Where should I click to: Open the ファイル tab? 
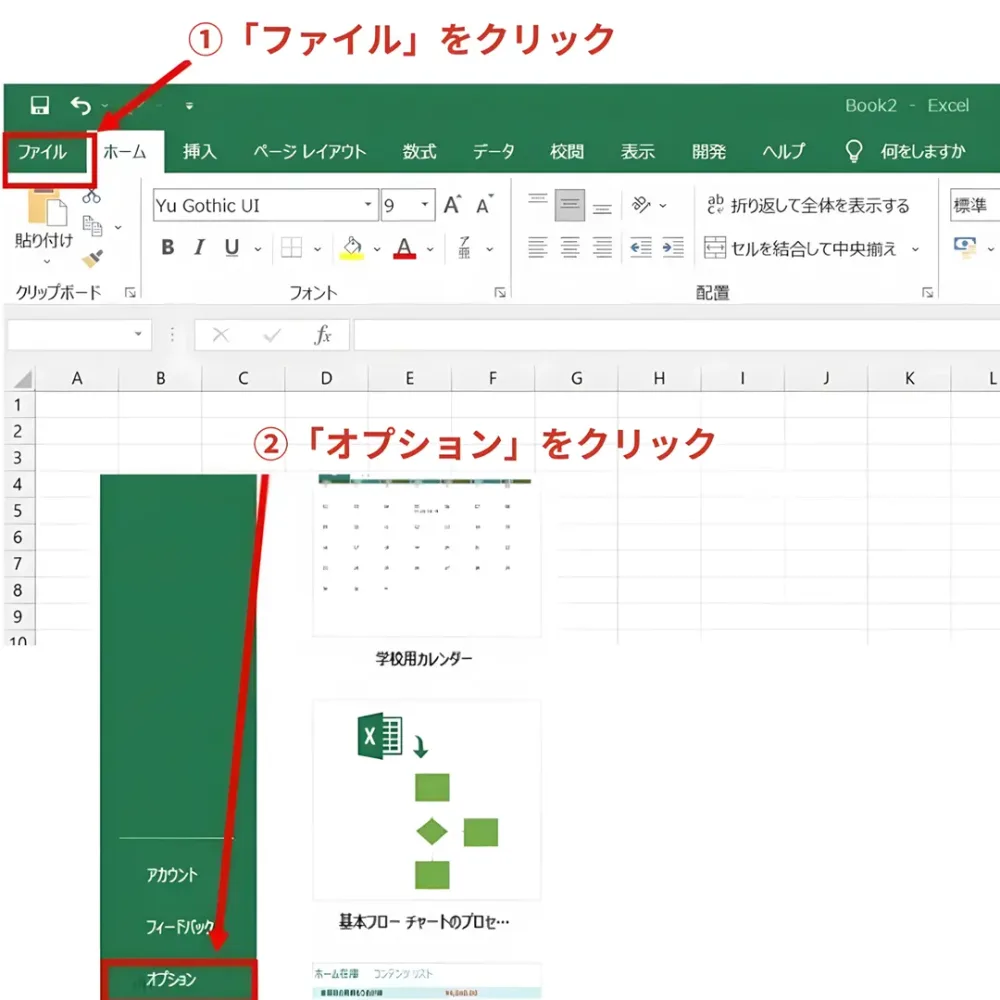click(x=43, y=152)
